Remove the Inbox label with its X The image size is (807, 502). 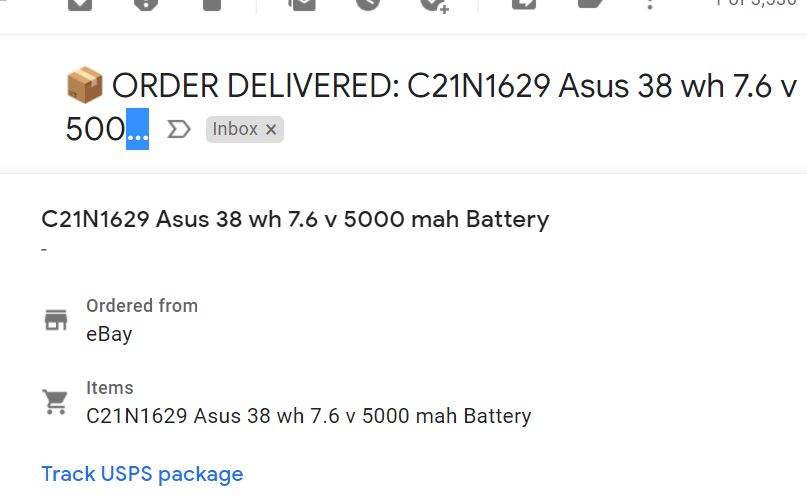pos(271,130)
